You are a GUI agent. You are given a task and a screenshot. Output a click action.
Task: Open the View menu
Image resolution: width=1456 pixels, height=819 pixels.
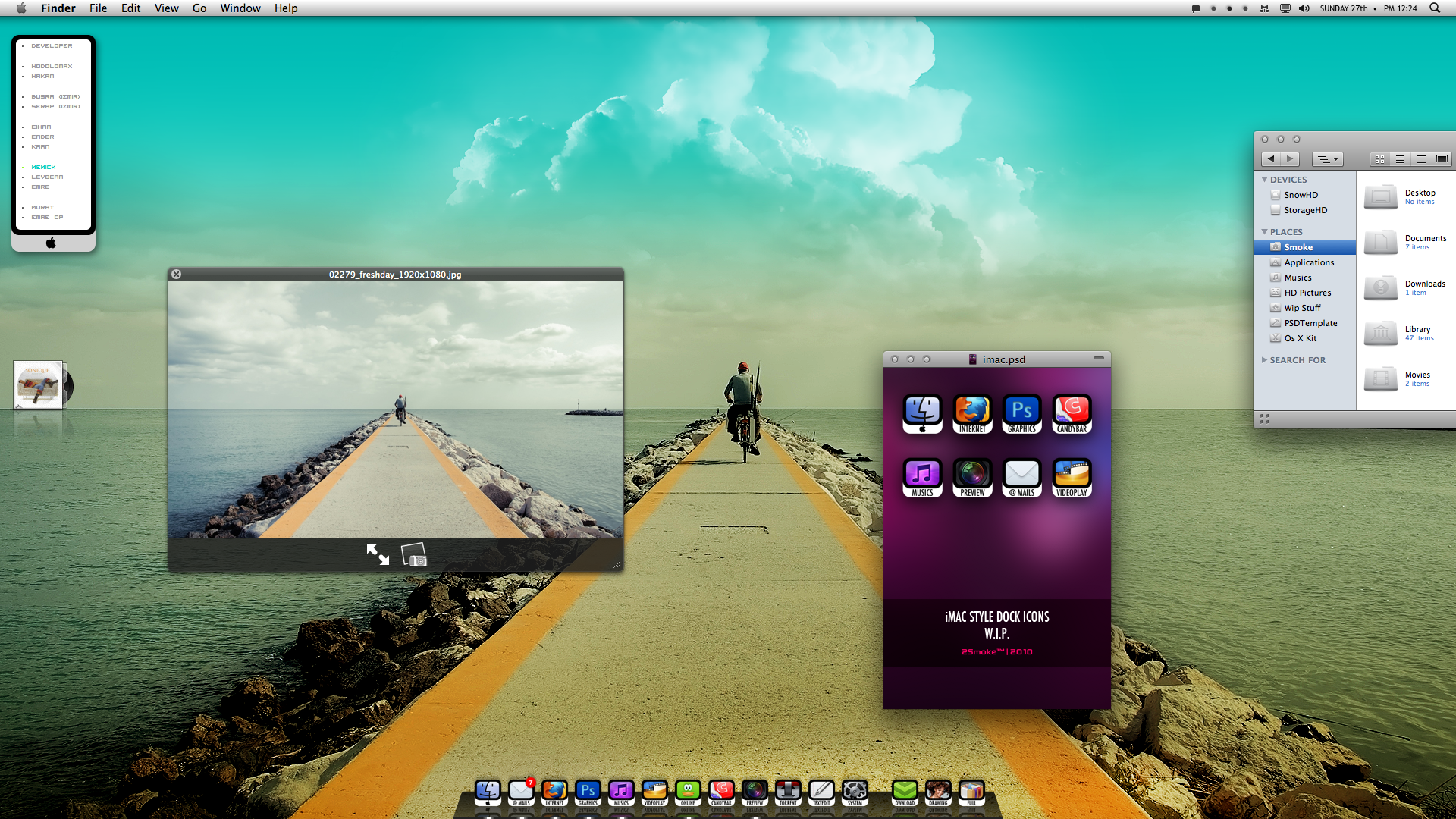pyautogui.click(x=167, y=8)
